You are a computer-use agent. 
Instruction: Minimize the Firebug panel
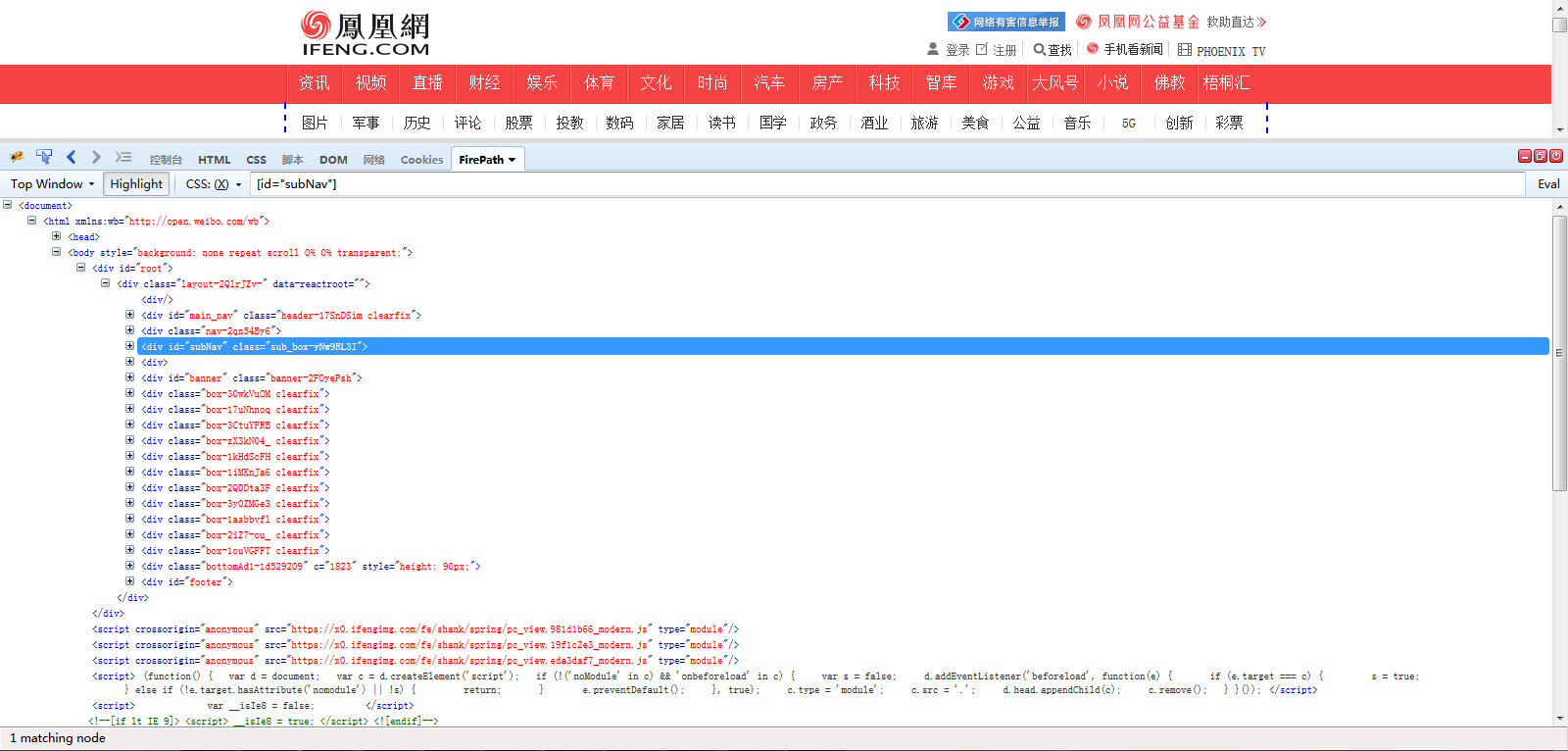1525,156
